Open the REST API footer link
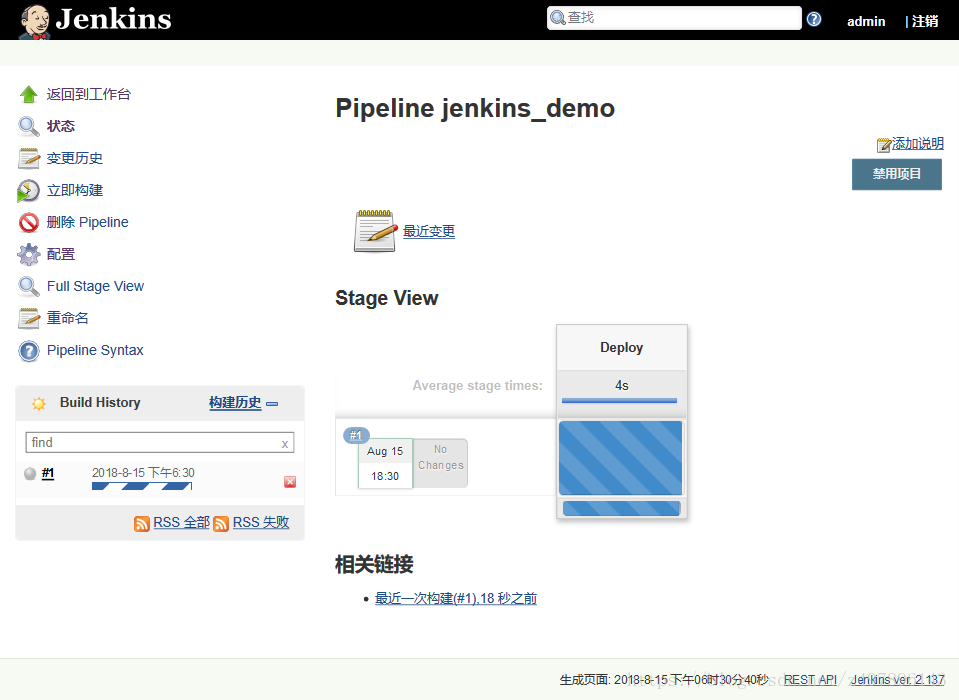Image resolution: width=959 pixels, height=700 pixels. pyautogui.click(x=810, y=680)
